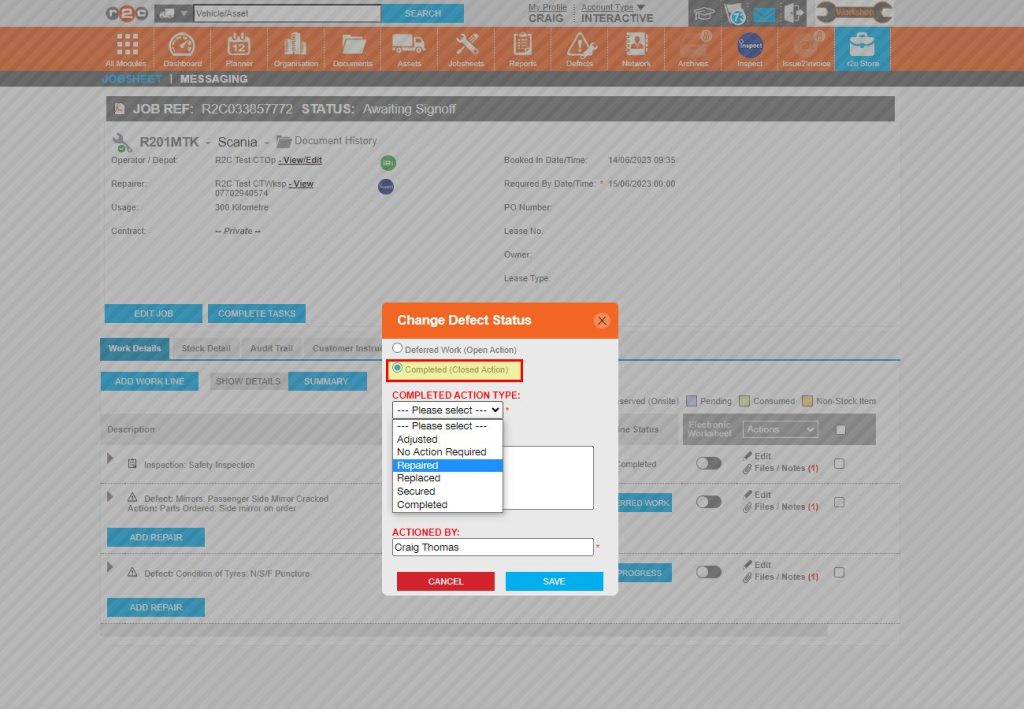The image size is (1024, 709).
Task: Open the Actions dropdown in table header
Action: tap(780, 429)
